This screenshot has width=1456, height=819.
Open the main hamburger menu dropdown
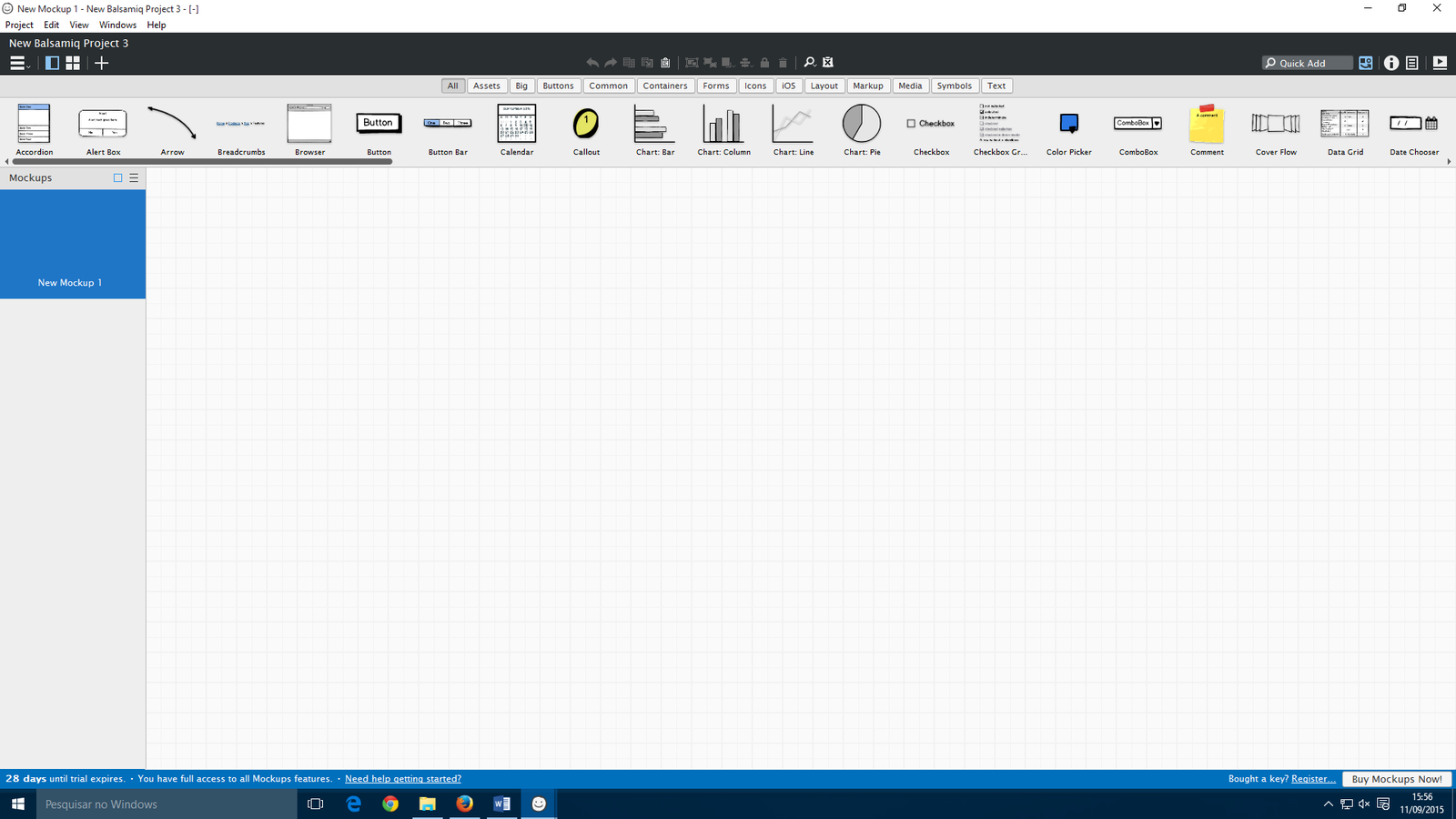pyautogui.click(x=16, y=63)
